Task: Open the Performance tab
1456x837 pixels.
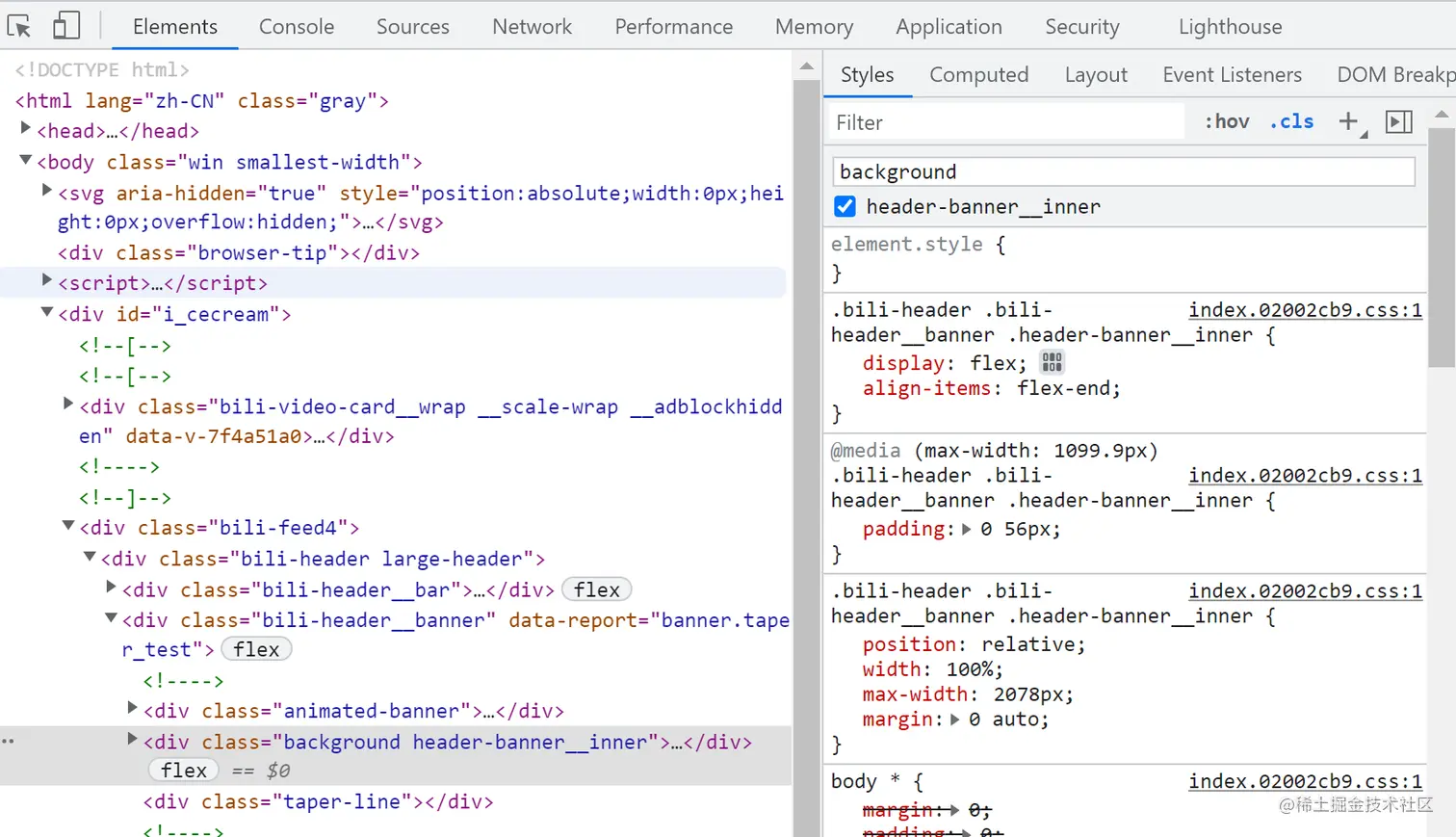Action: [x=674, y=27]
